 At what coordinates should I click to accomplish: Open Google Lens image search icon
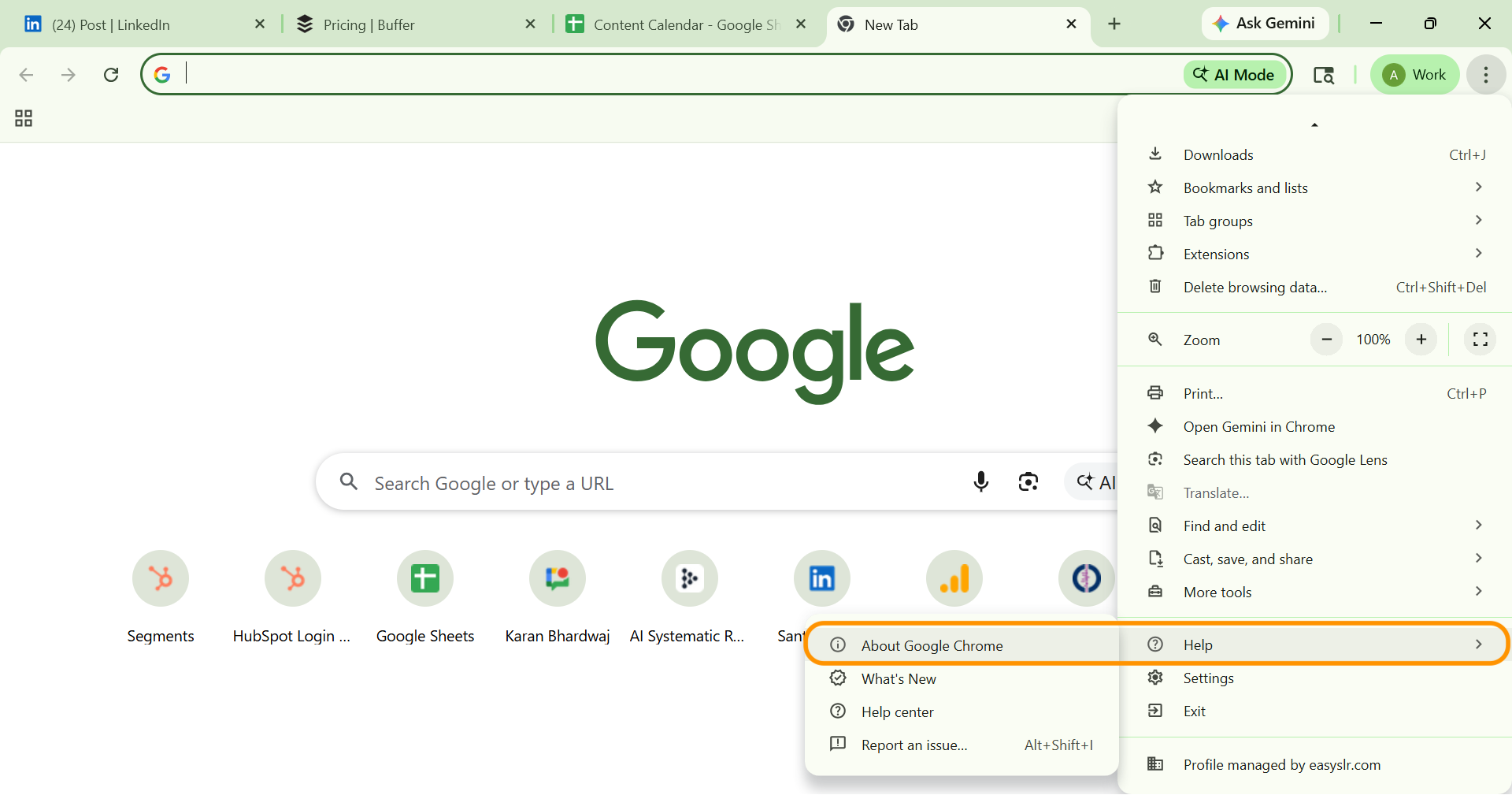[1028, 481]
